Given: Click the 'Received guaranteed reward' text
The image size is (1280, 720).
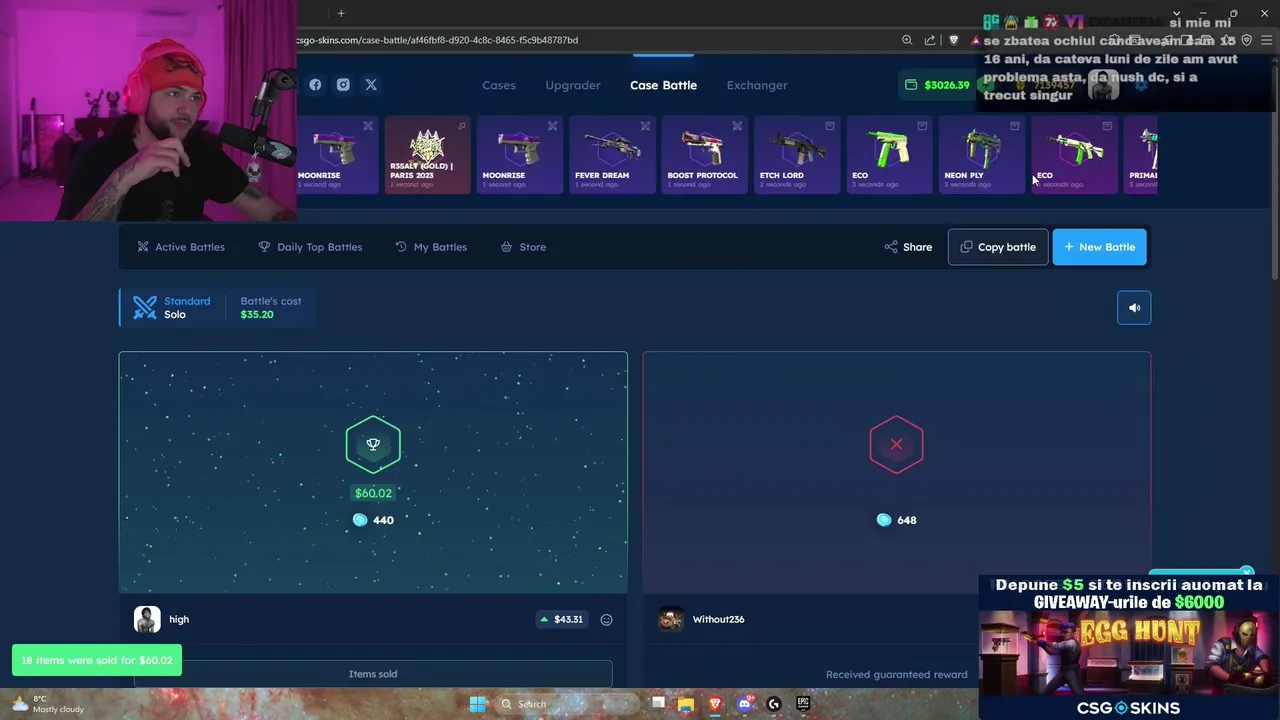Looking at the screenshot, I should [x=896, y=674].
